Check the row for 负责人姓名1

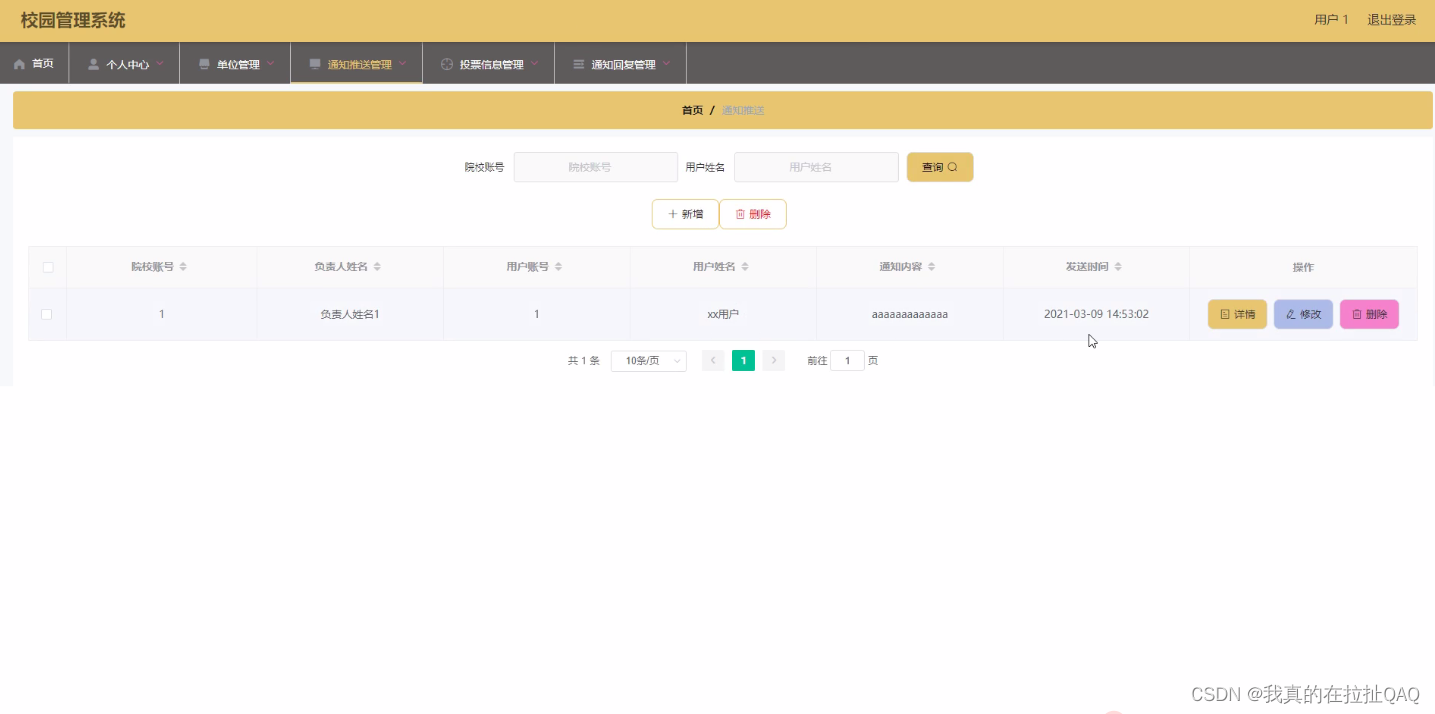pyautogui.click(x=46, y=314)
